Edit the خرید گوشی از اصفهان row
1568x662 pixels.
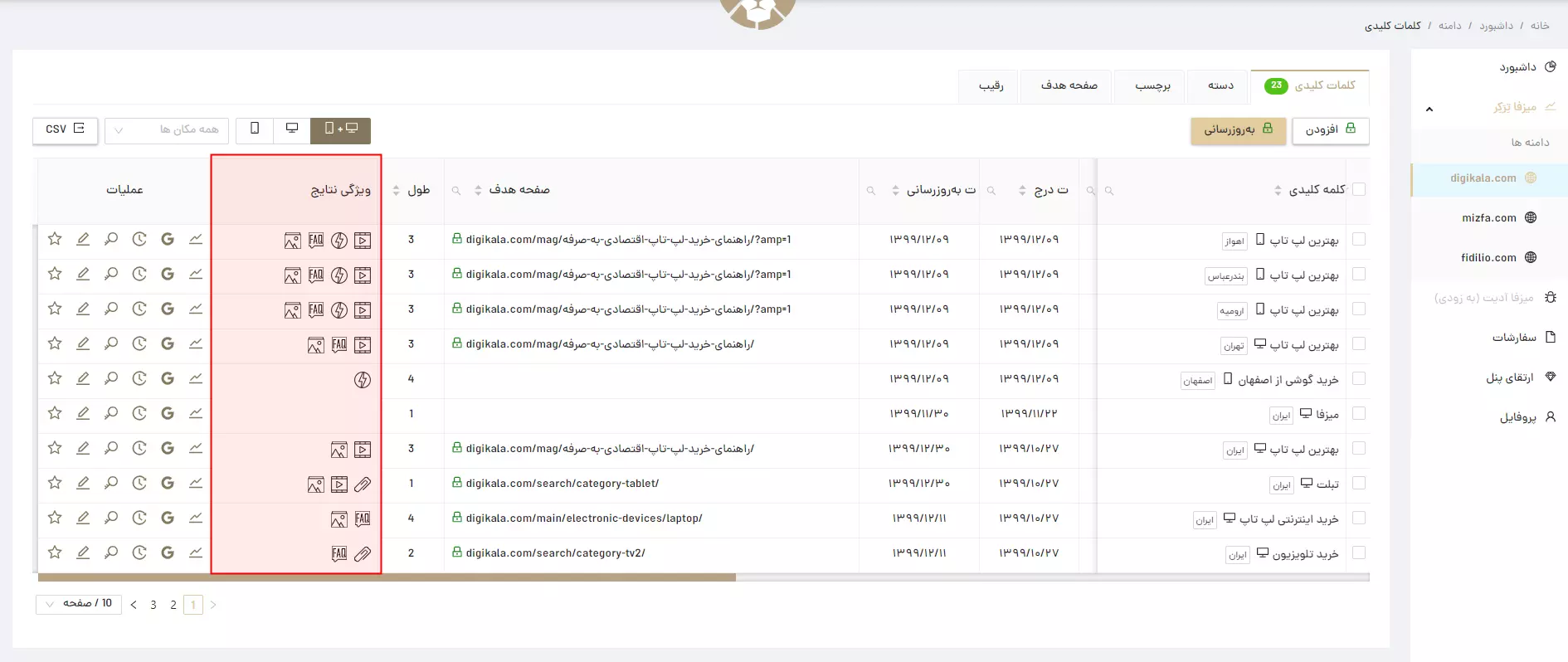[x=83, y=378]
